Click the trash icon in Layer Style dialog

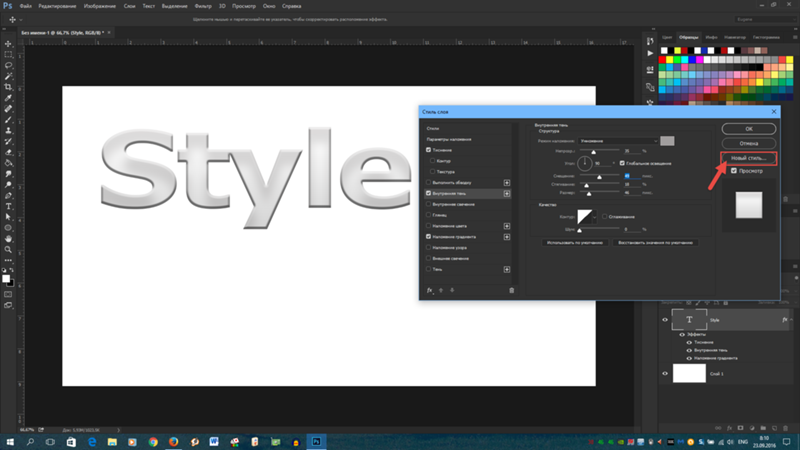click(x=511, y=290)
